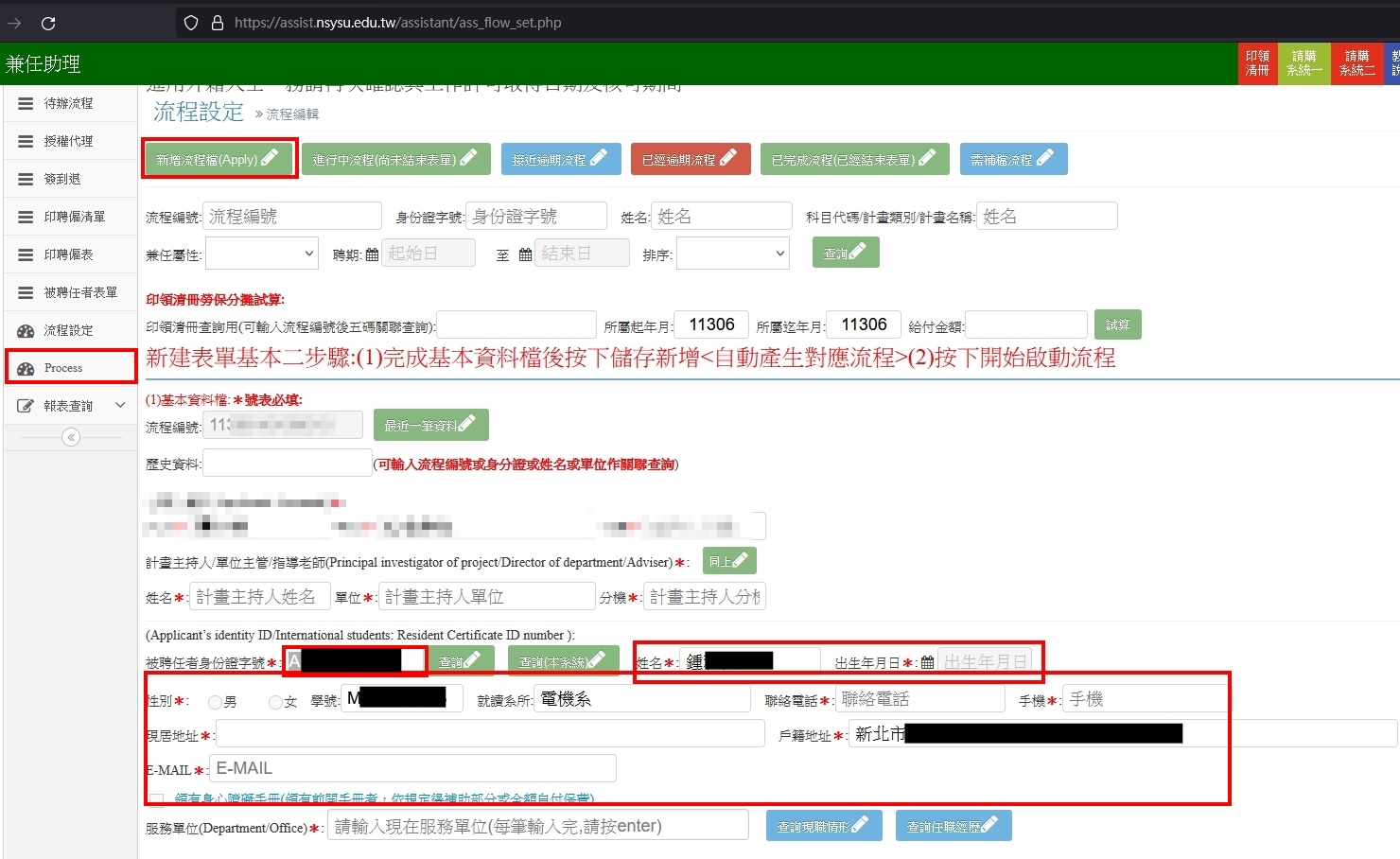Open 印聘僱清單 in the sidebar
The width and height of the screenshot is (1400, 859).
point(71,217)
